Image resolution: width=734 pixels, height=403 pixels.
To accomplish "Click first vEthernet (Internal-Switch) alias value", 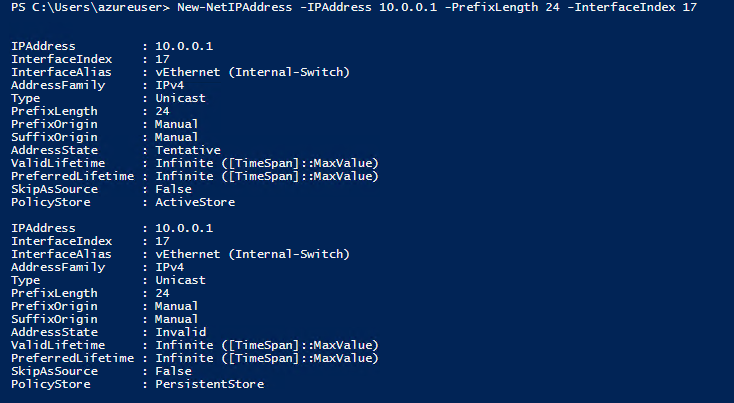I will pos(252,72).
